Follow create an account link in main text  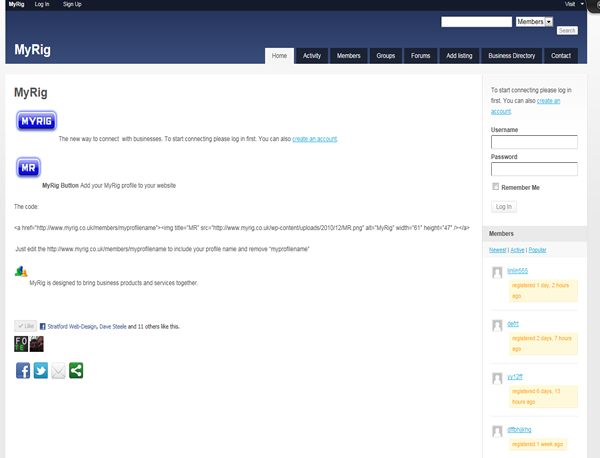[x=315, y=139]
